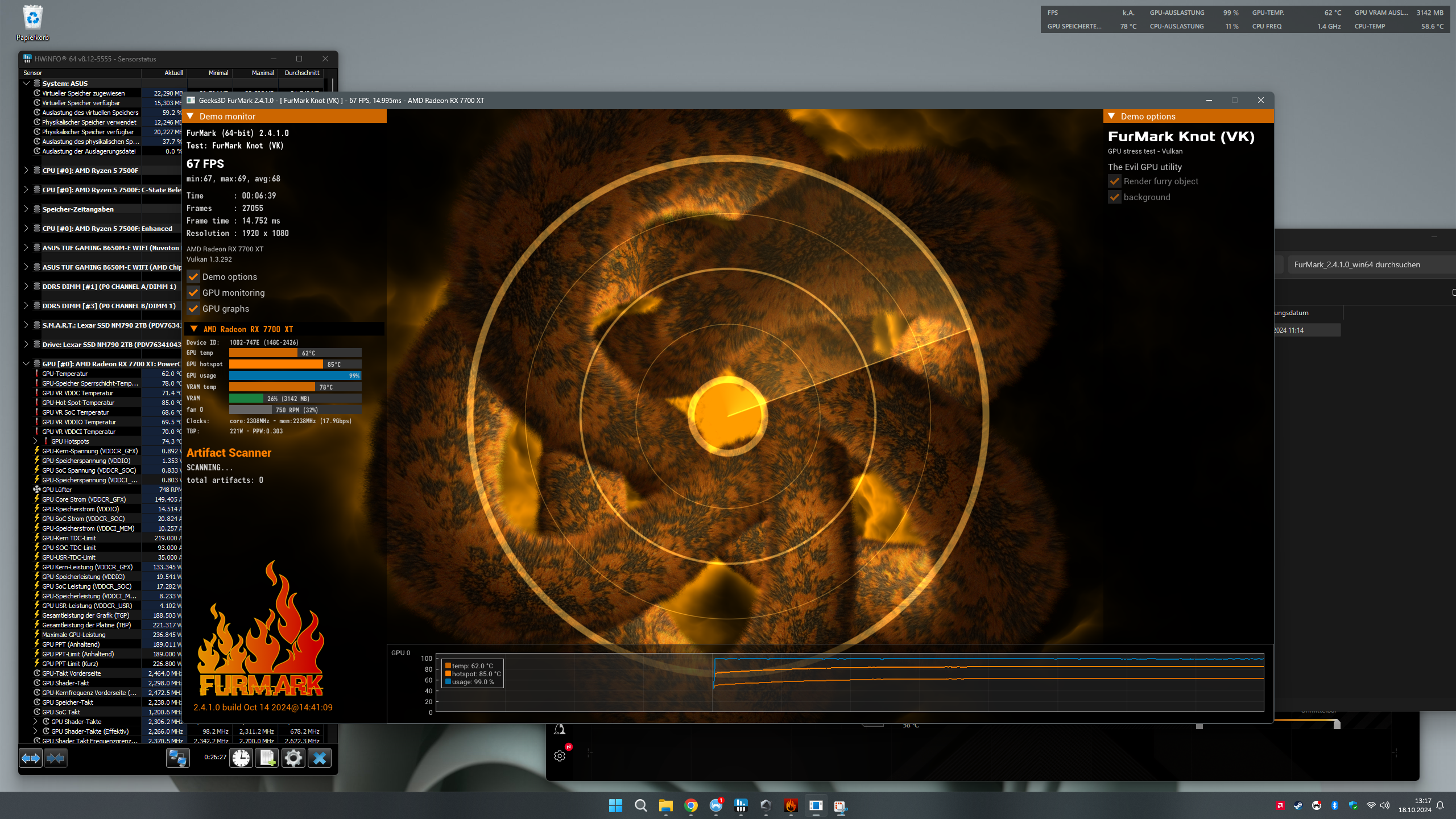Uncheck the background option in Demo options
Viewport: 1456px width, 819px height.
(x=1115, y=197)
